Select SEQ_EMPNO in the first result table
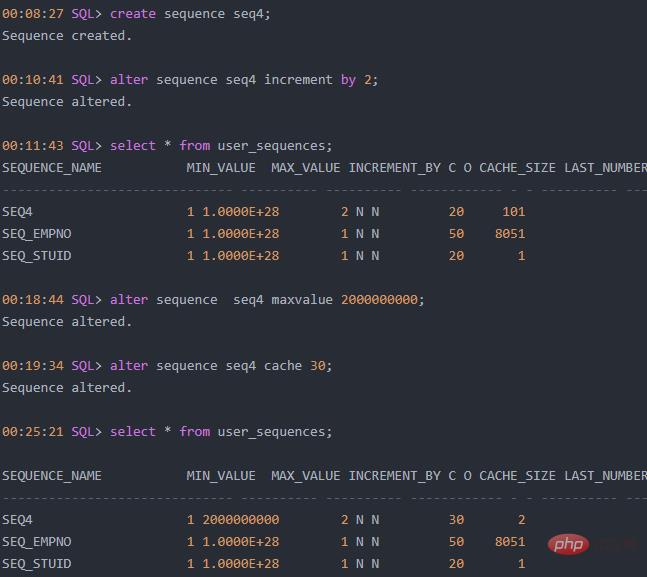Screen dimensions: 647x577 37,234
